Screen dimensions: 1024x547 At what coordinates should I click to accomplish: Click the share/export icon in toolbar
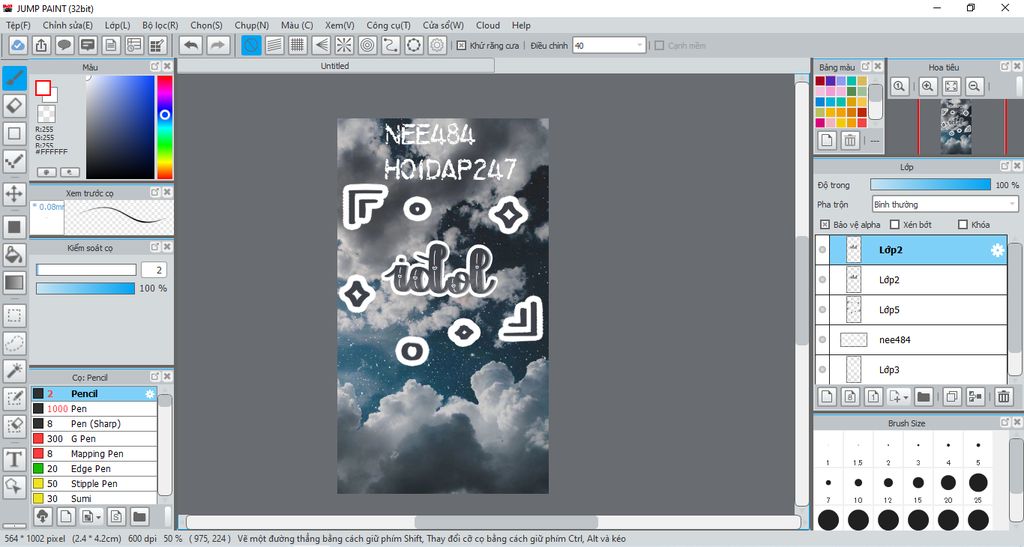(41, 45)
